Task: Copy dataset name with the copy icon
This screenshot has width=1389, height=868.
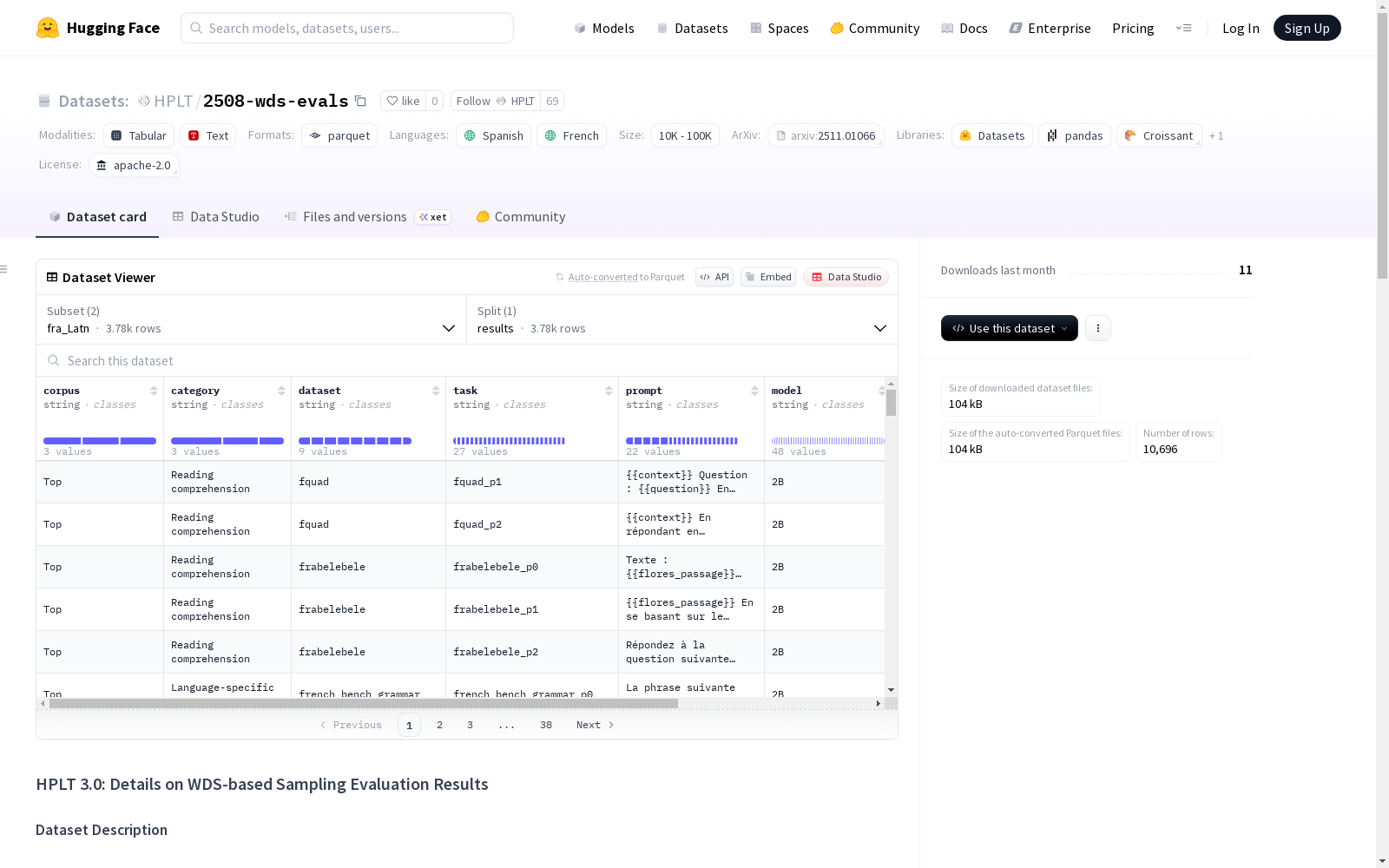Action: [360, 101]
